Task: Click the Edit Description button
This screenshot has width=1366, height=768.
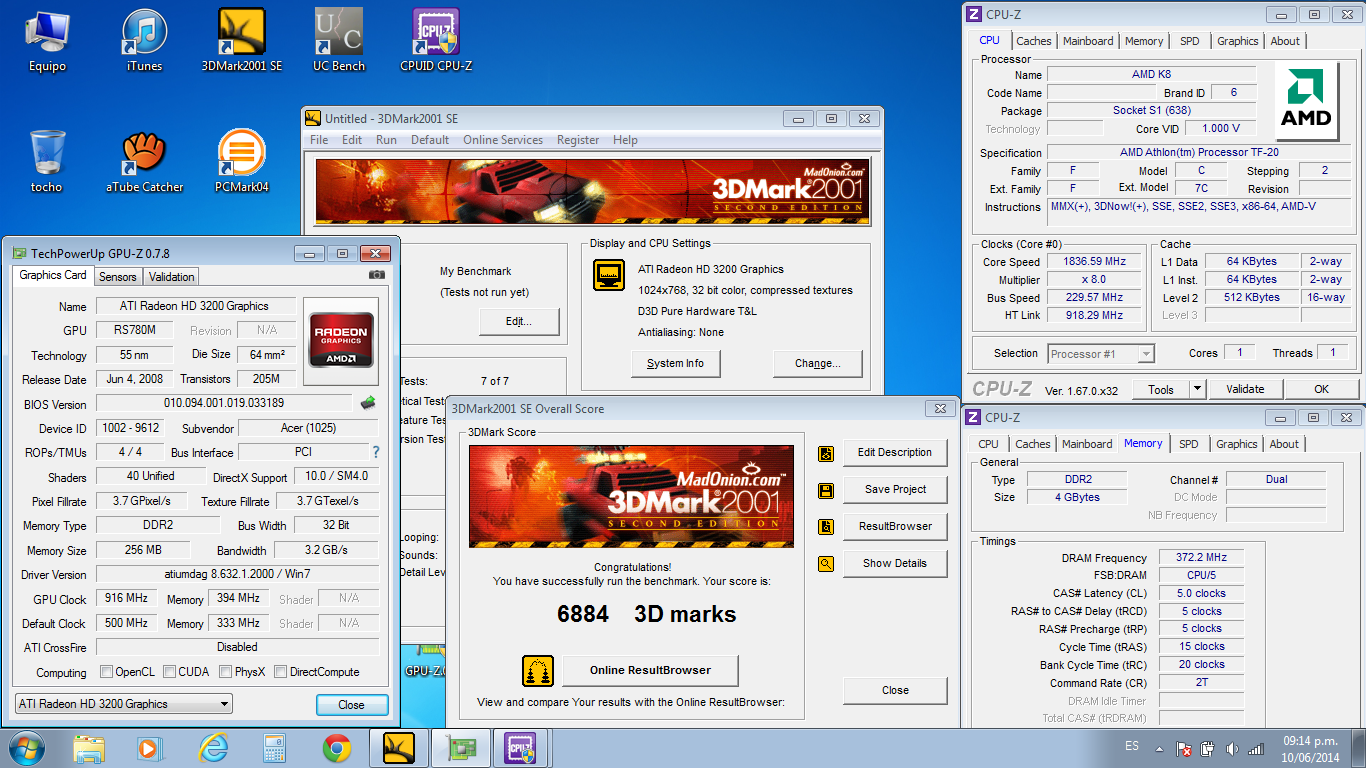Action: coord(895,452)
